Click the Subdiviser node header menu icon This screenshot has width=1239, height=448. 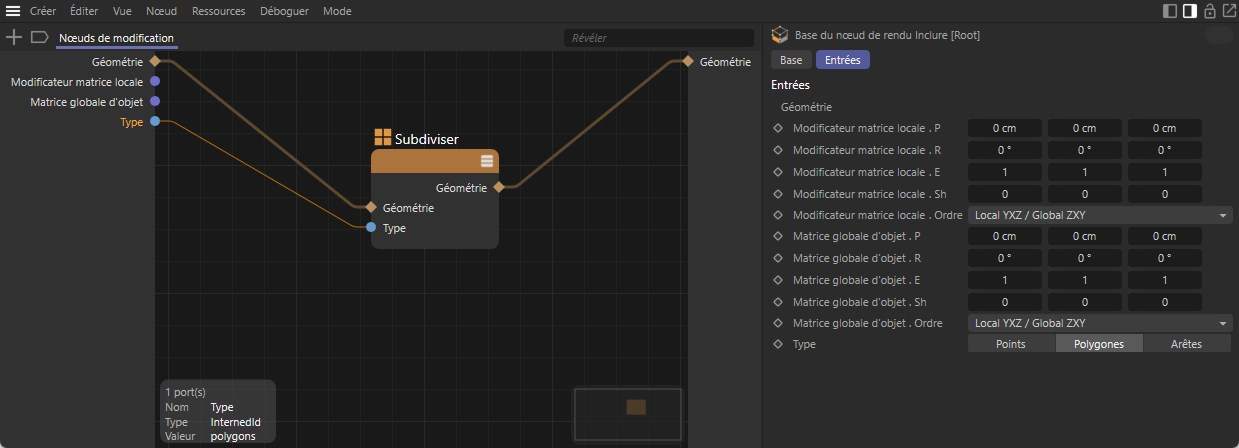pos(487,161)
